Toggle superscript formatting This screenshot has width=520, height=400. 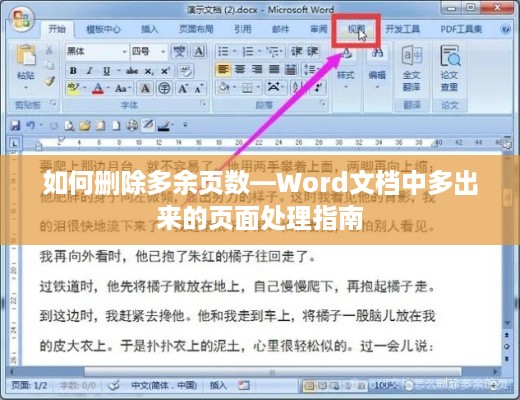[x=165, y=71]
